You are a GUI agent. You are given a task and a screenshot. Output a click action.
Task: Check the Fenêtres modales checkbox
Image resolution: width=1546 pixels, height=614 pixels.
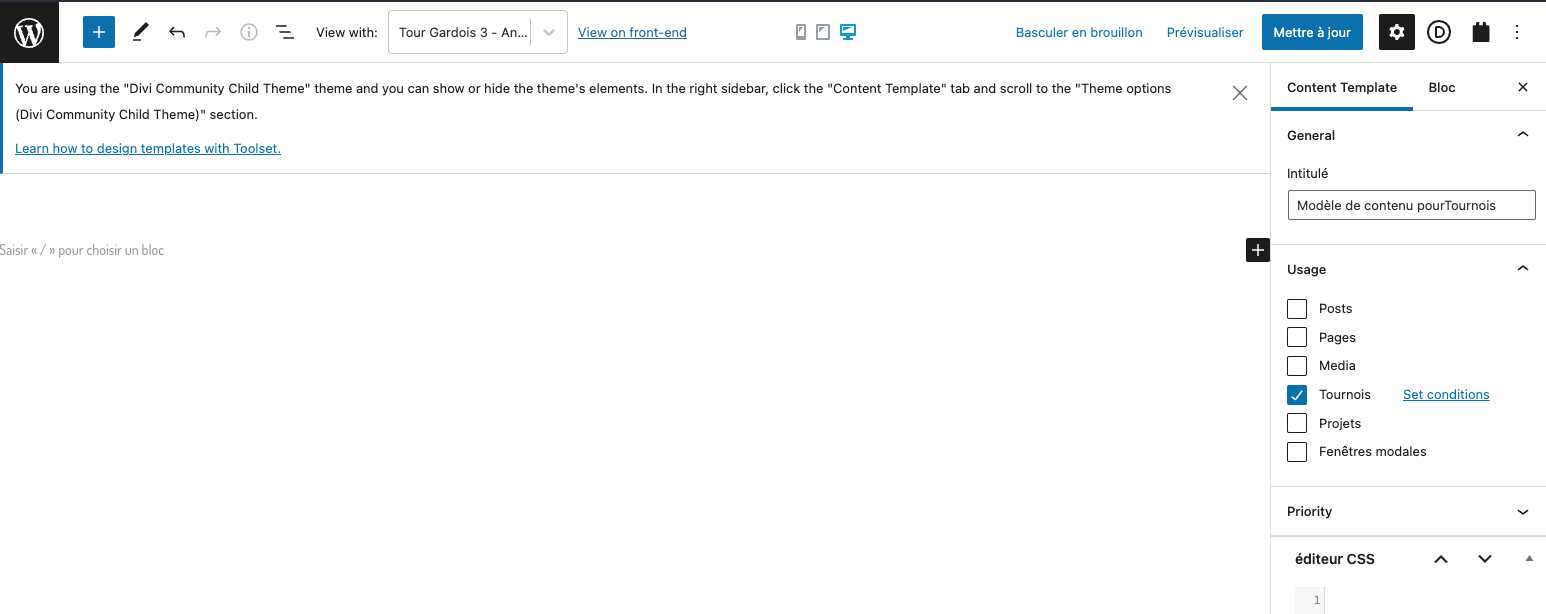[1297, 451]
